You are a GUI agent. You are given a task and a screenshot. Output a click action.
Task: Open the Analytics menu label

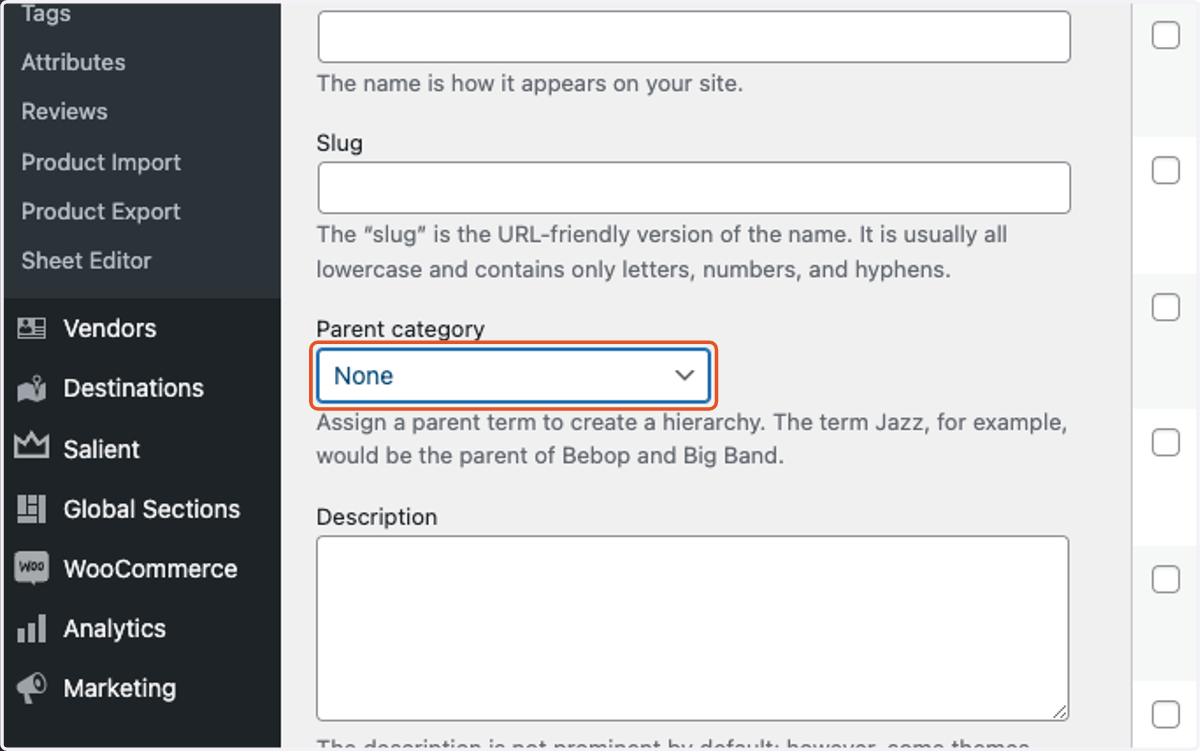pos(114,629)
